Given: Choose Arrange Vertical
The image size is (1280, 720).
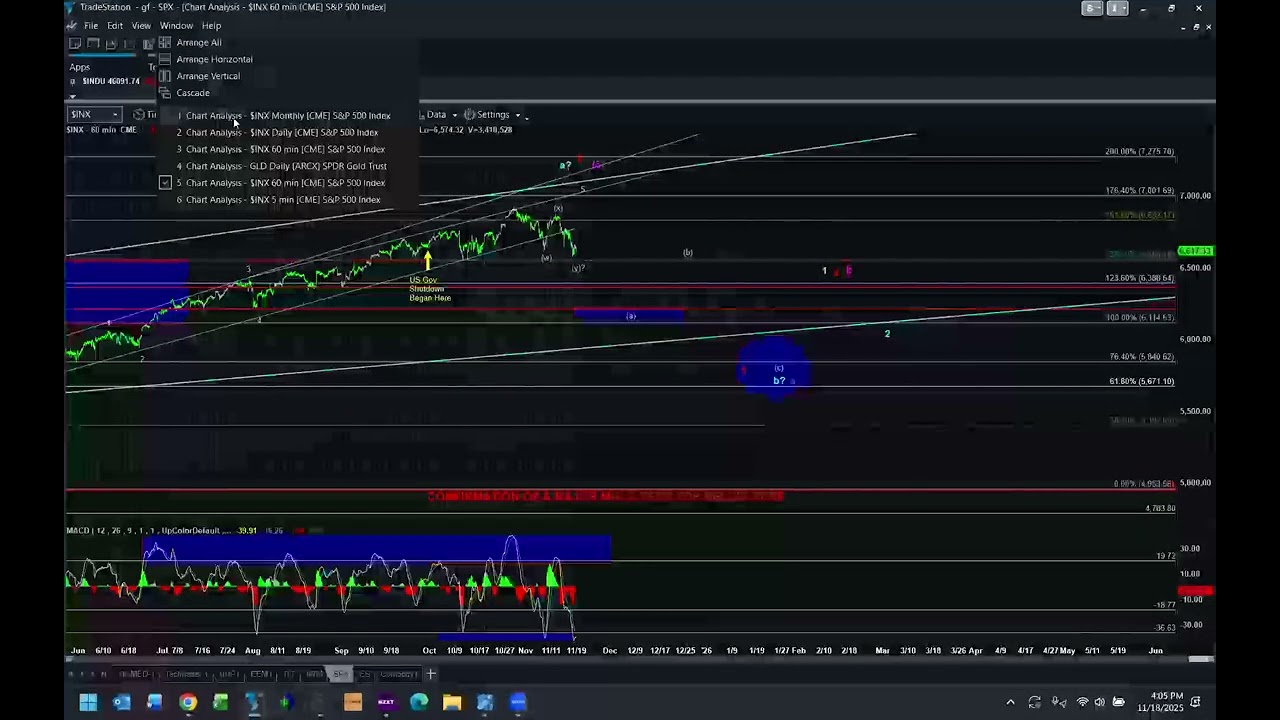Looking at the screenshot, I should click(208, 76).
